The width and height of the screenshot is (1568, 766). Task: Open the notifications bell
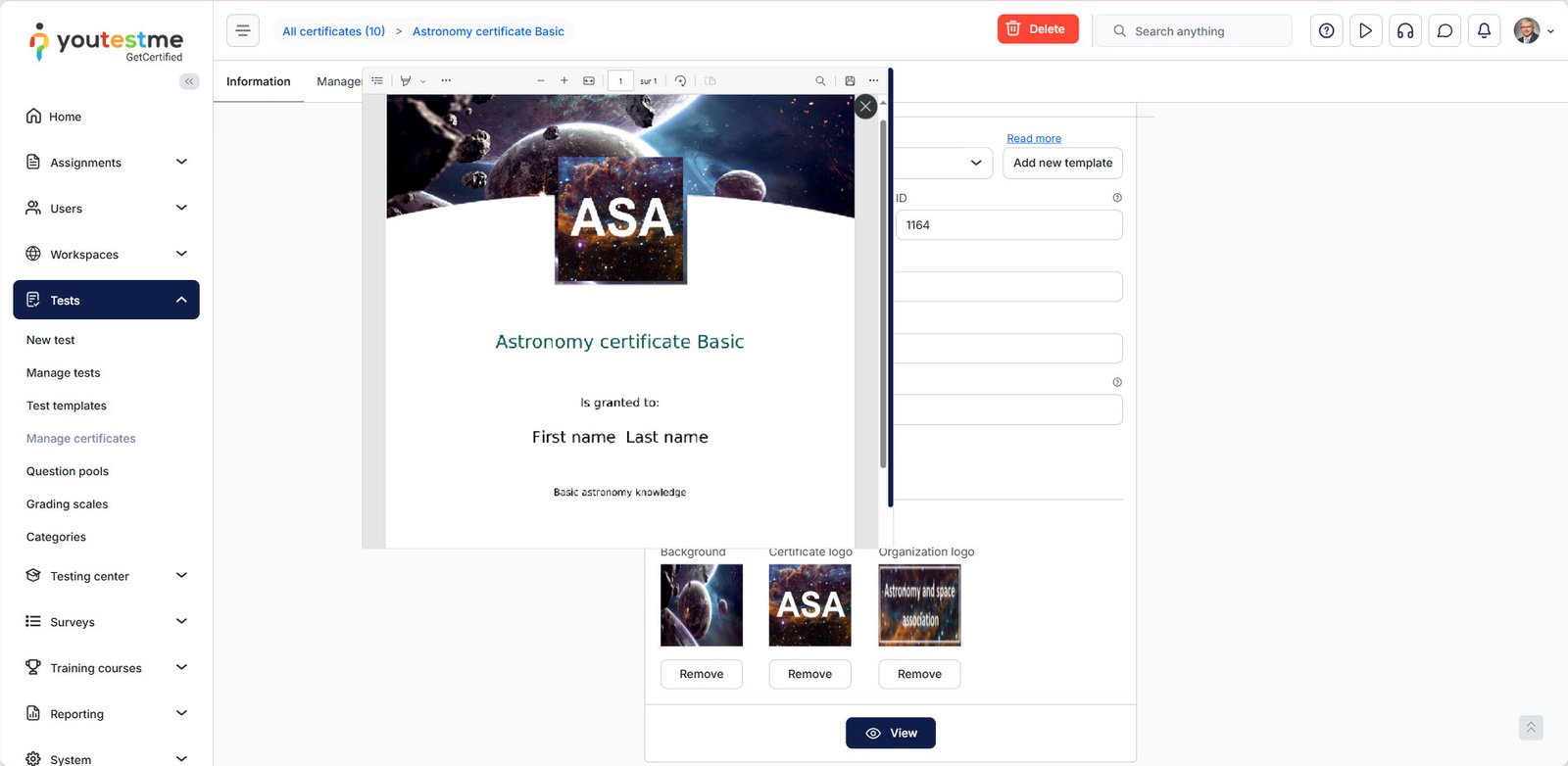click(x=1484, y=30)
